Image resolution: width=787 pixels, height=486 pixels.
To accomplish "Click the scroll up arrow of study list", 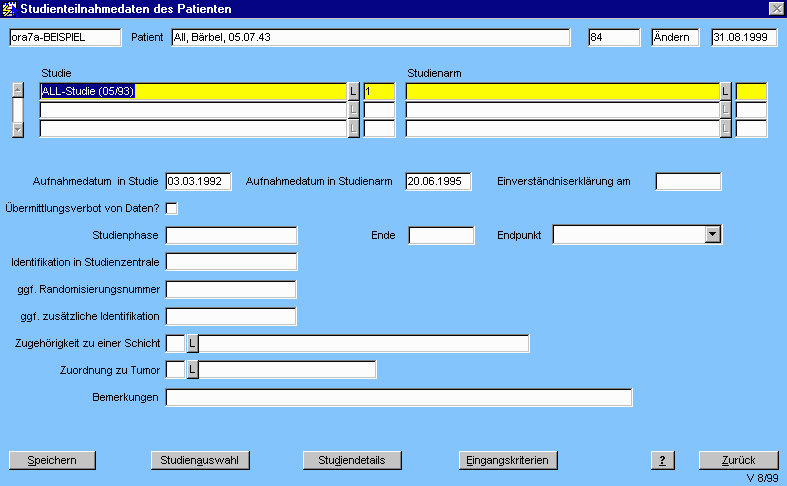I will coord(17,88).
